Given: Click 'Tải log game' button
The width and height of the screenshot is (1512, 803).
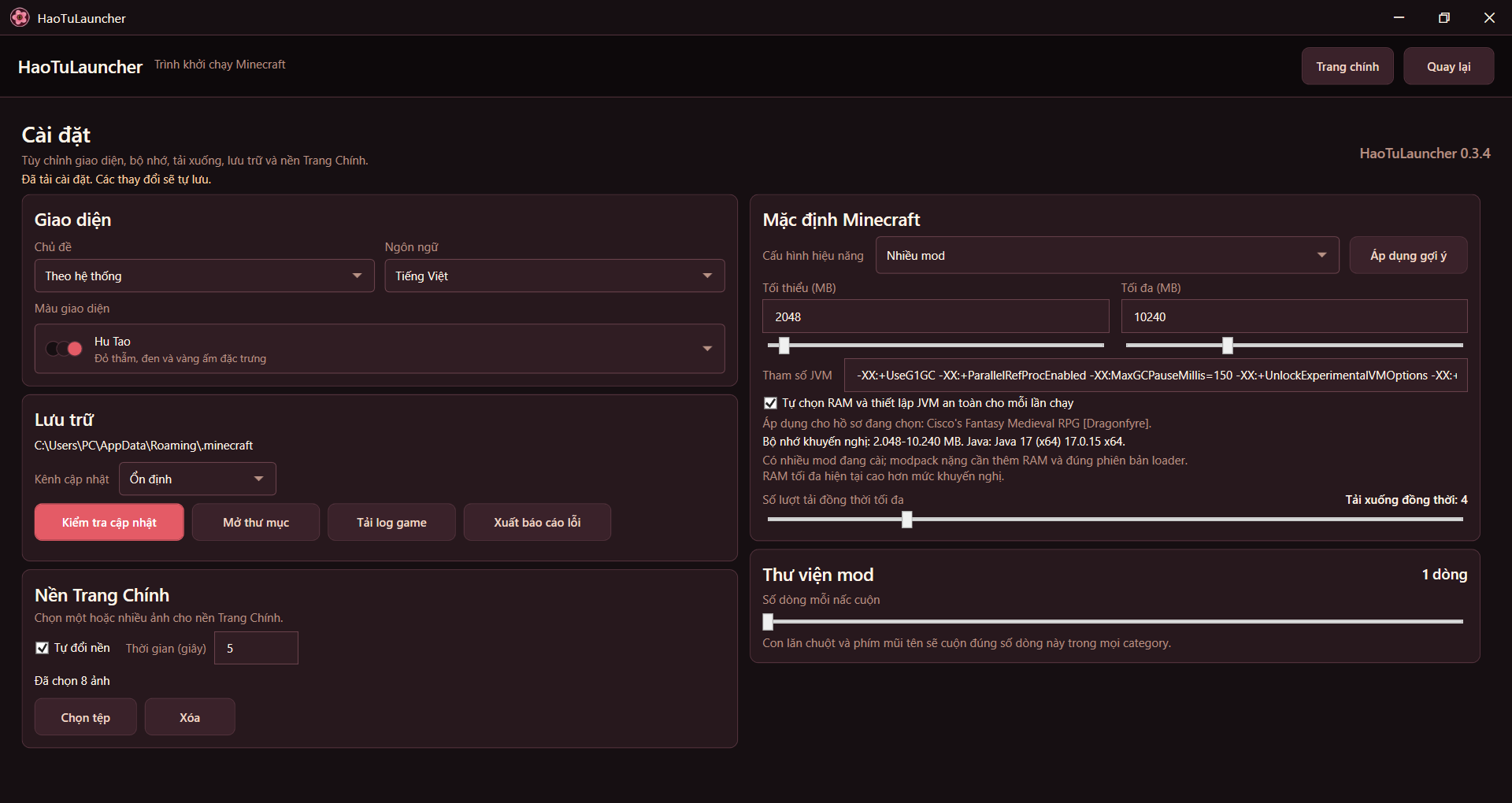Looking at the screenshot, I should pyautogui.click(x=391, y=522).
